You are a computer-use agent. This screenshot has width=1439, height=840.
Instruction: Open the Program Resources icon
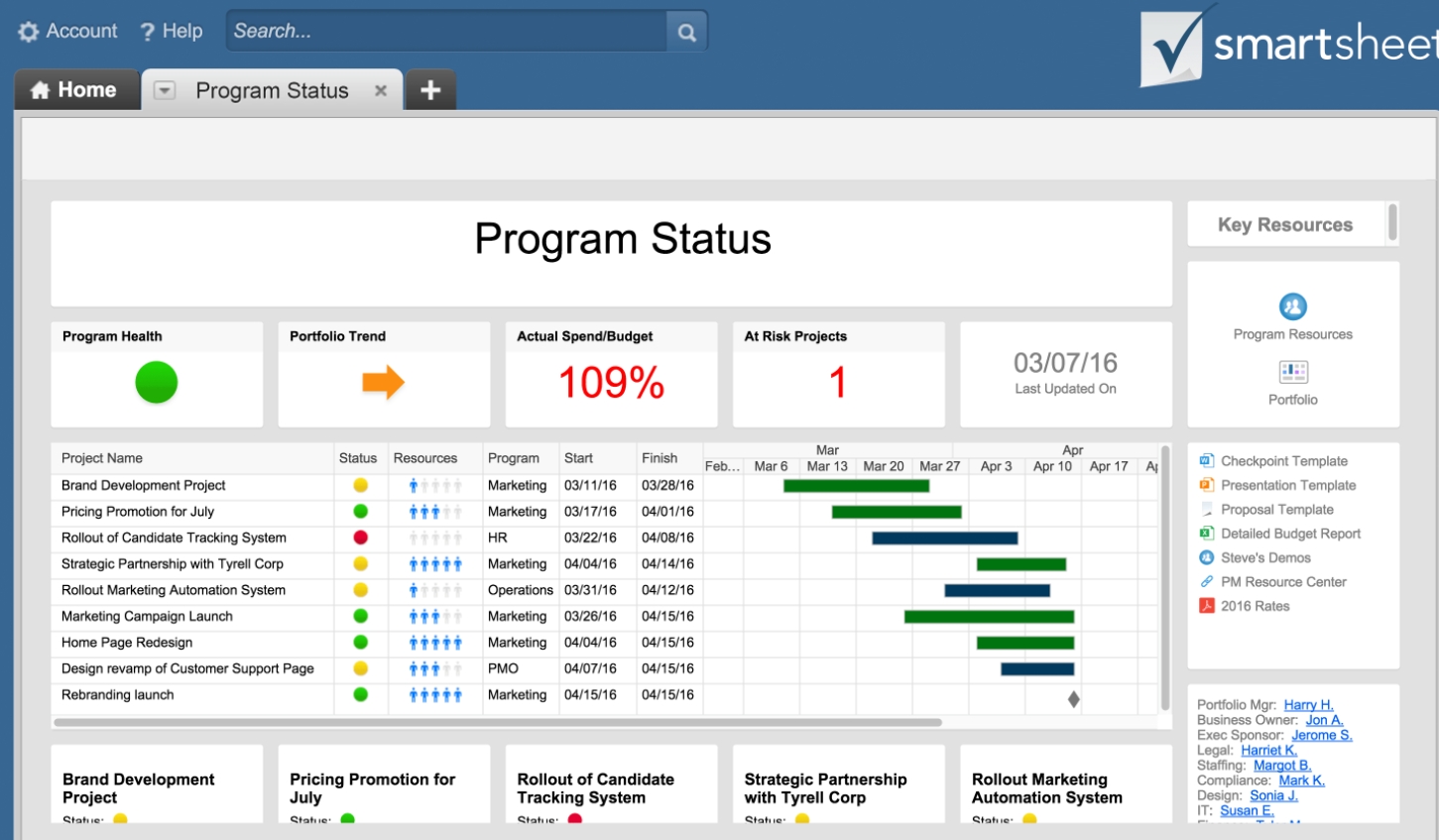1293,306
